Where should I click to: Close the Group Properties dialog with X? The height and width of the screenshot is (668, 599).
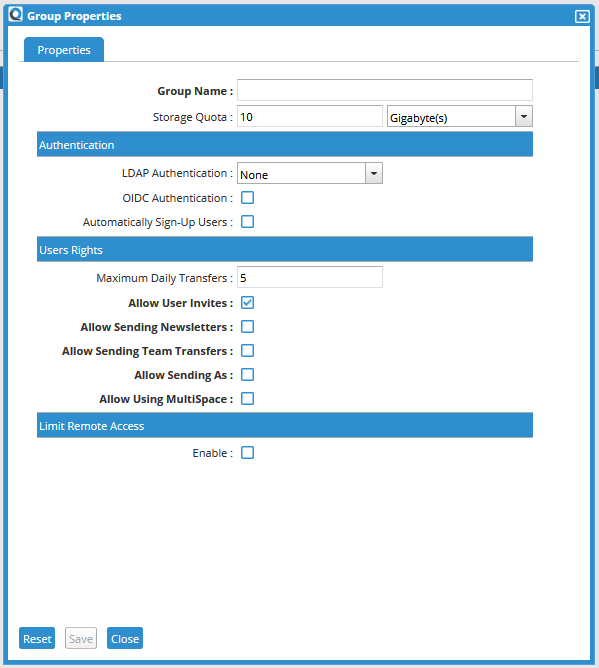click(x=582, y=17)
